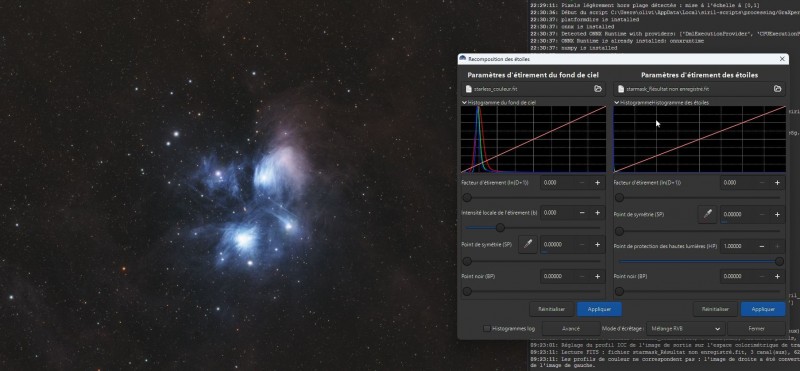Screen dimensions: 800x371
Task: Click the starmask file document icon
Action: pyautogui.click(x=621, y=89)
